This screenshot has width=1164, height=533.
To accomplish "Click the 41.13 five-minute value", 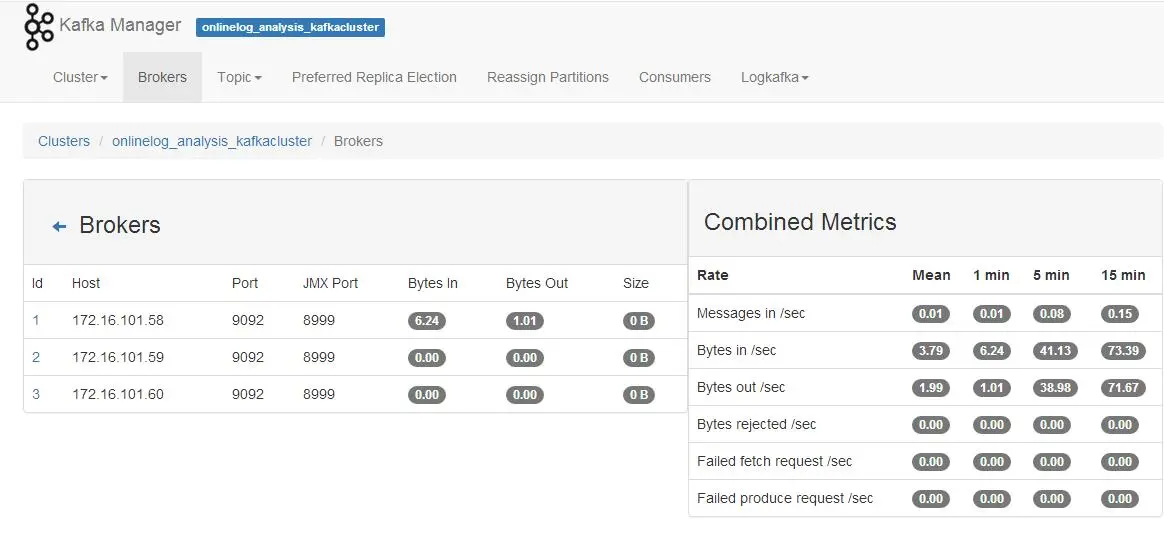I will tap(1055, 350).
